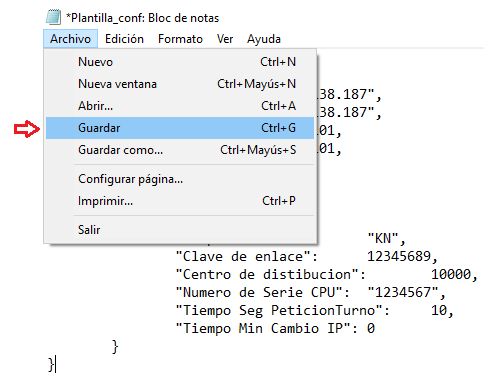
Task: Click the value 10000 after Centro de distibucion
Action: click(451, 274)
